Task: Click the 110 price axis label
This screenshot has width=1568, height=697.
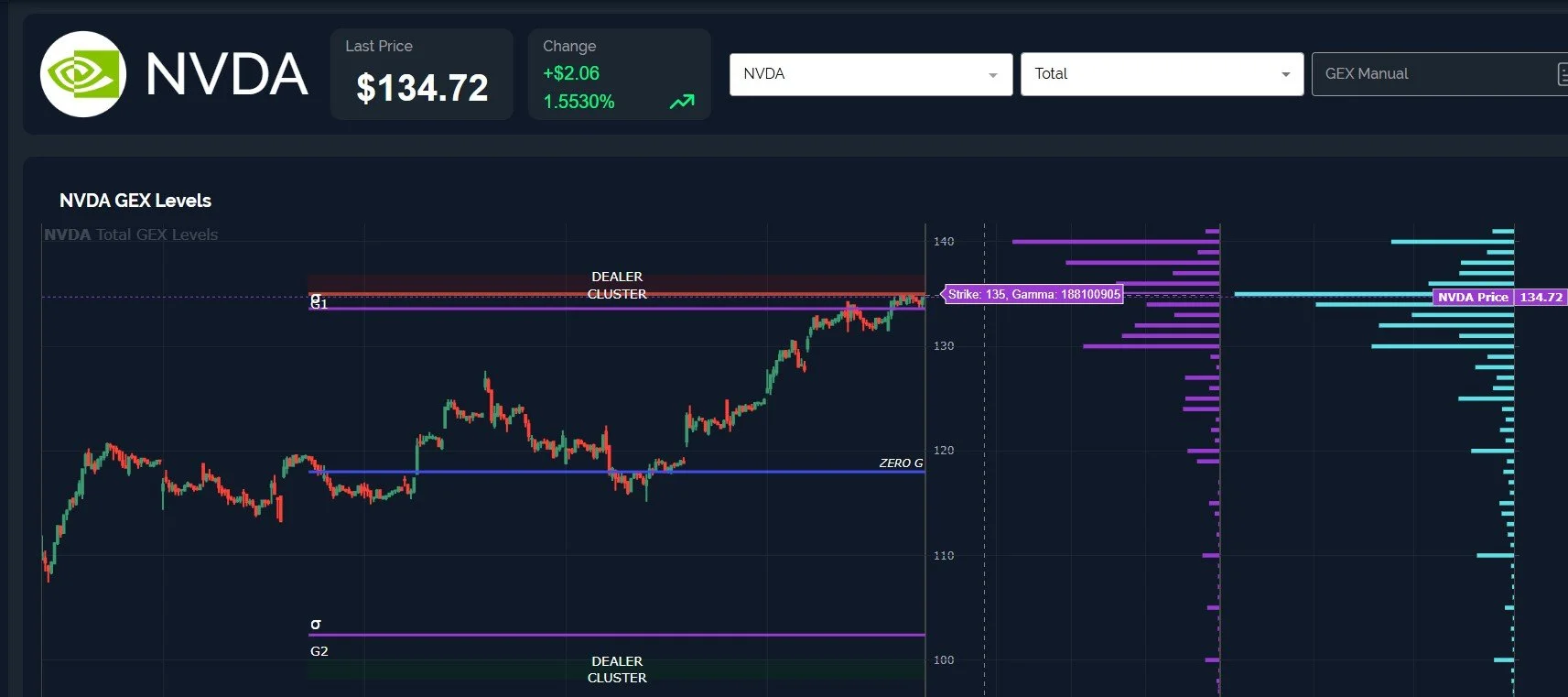Action: tap(944, 556)
